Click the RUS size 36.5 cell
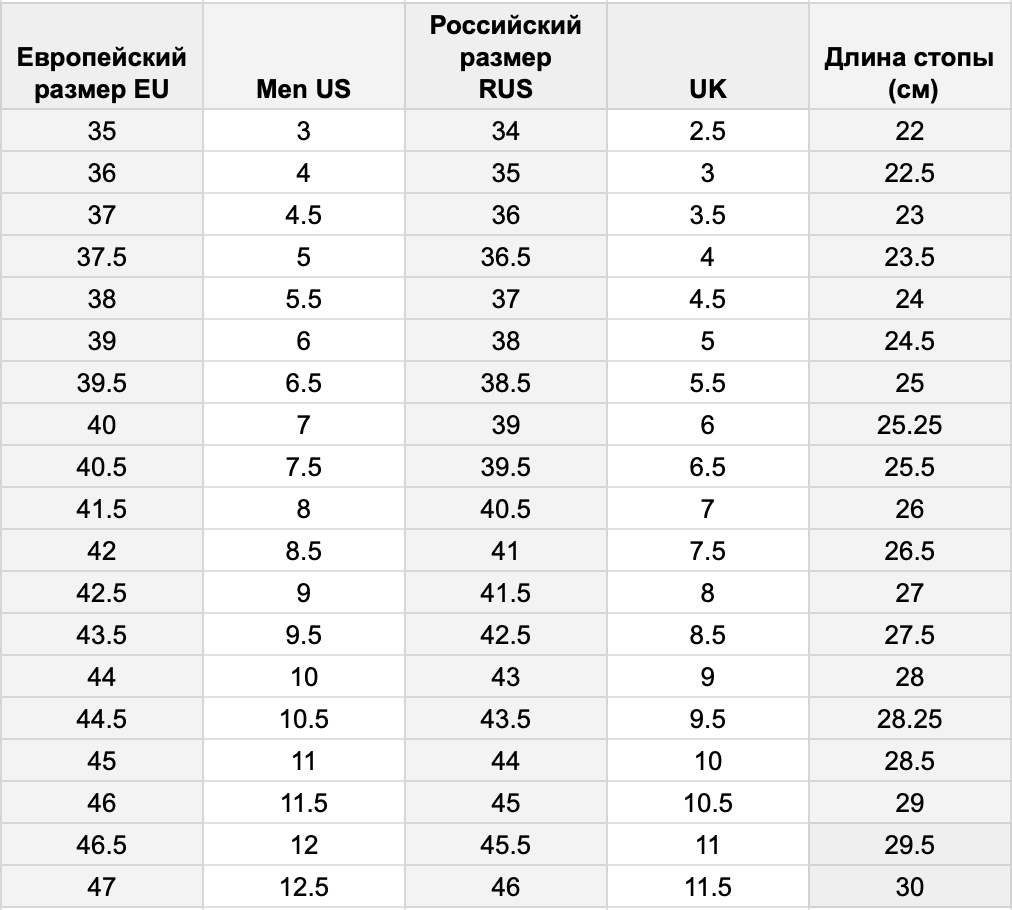 coord(506,257)
